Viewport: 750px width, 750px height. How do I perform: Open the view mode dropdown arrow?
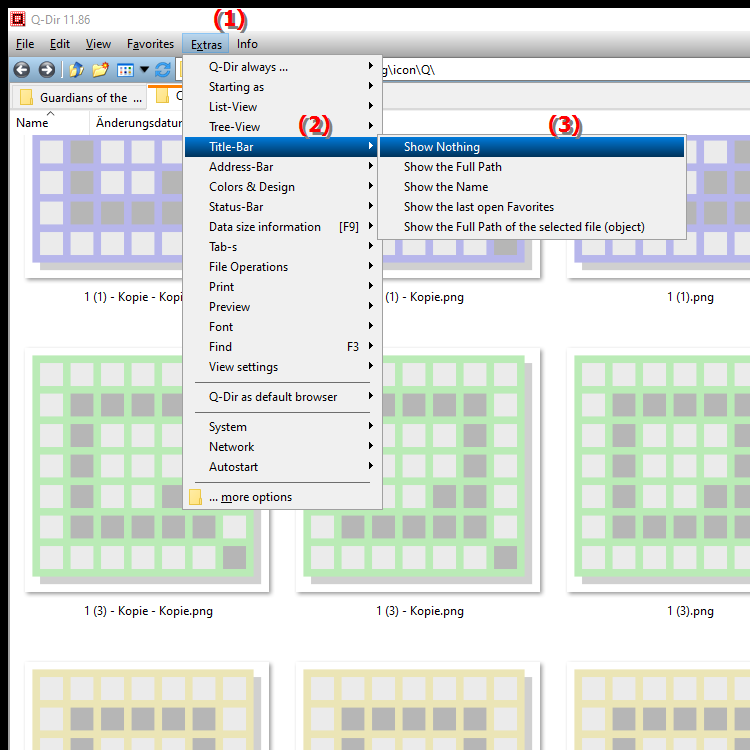coord(144,70)
